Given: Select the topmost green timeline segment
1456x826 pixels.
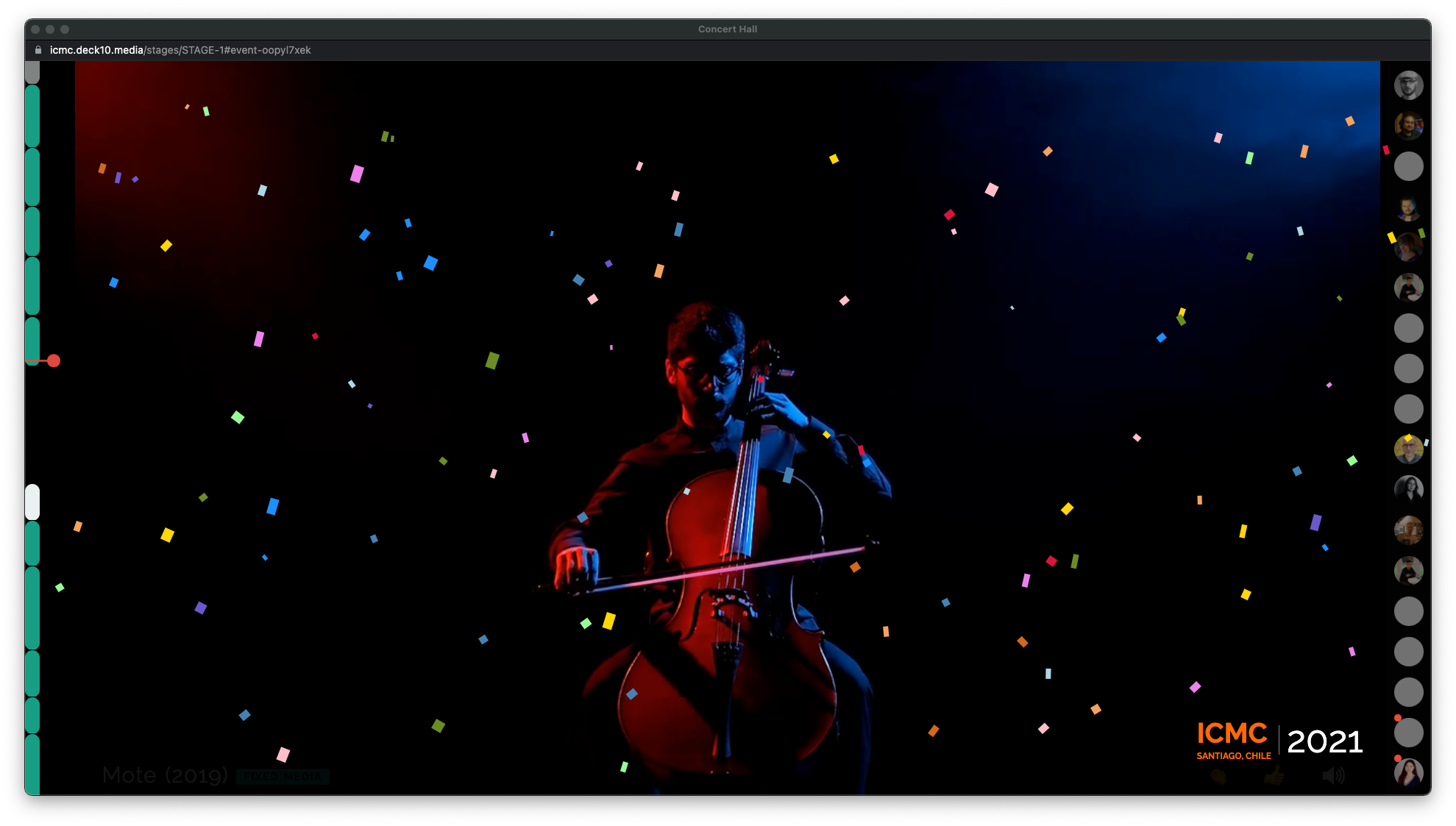Looking at the screenshot, I should click(x=32, y=115).
